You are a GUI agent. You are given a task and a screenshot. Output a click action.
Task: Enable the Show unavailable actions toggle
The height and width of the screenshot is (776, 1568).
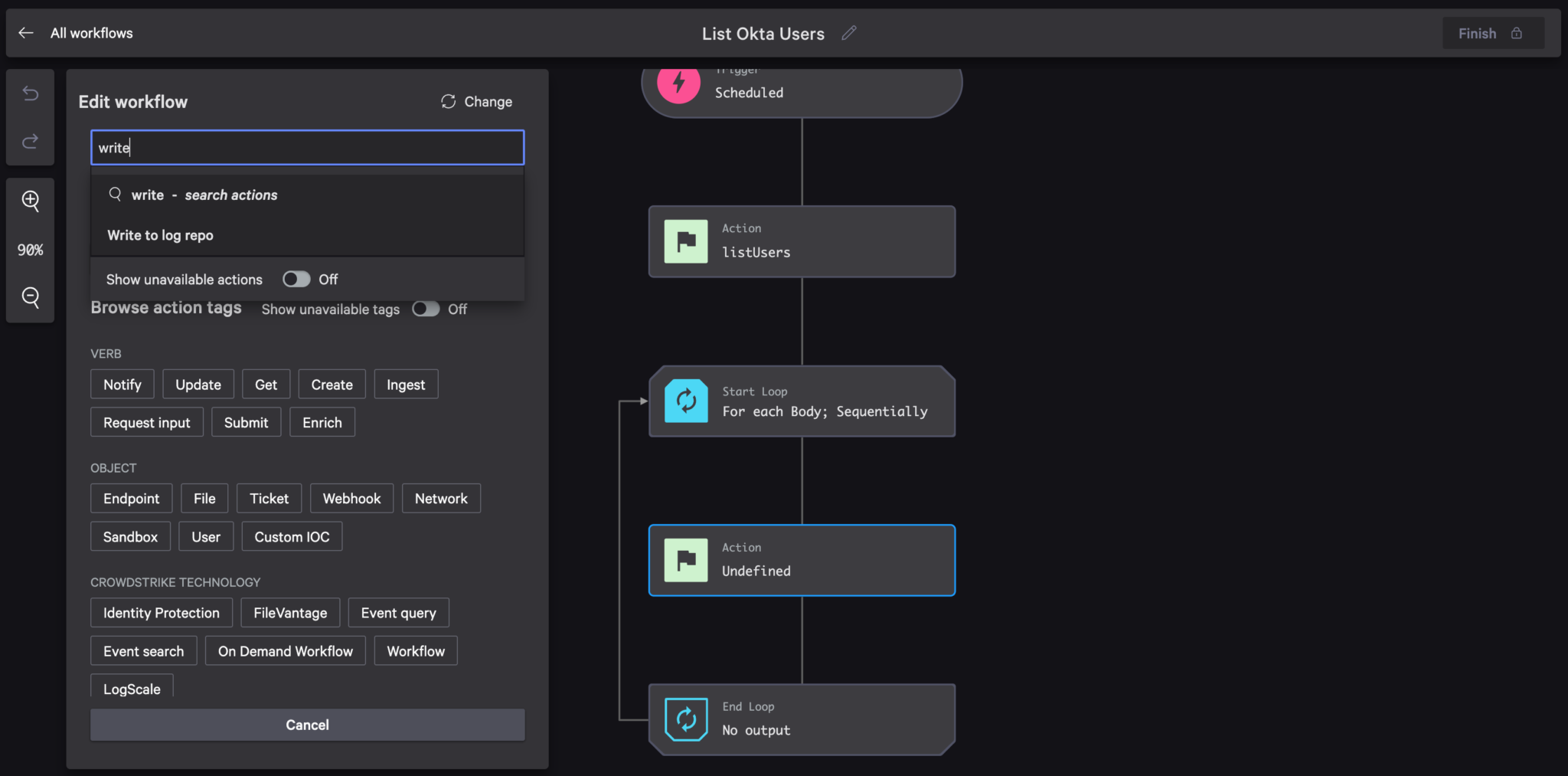tap(296, 279)
